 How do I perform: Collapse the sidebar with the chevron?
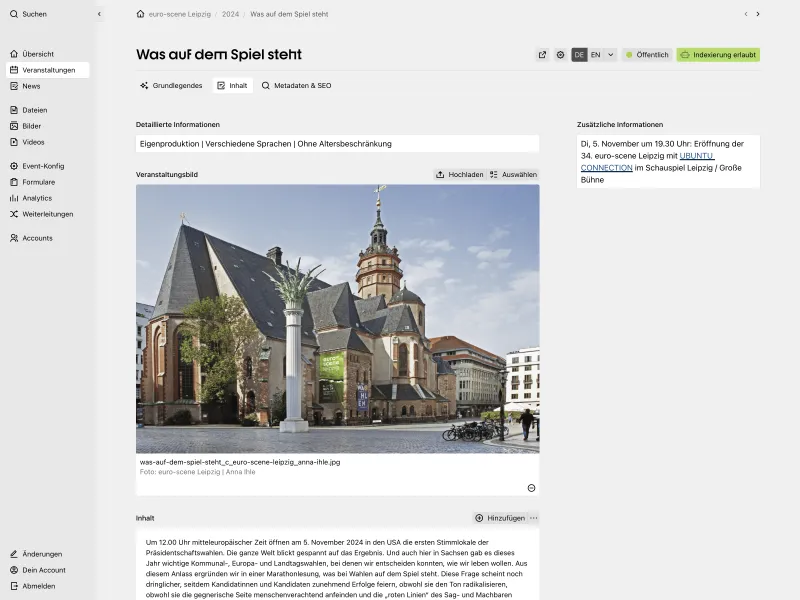[97, 14]
